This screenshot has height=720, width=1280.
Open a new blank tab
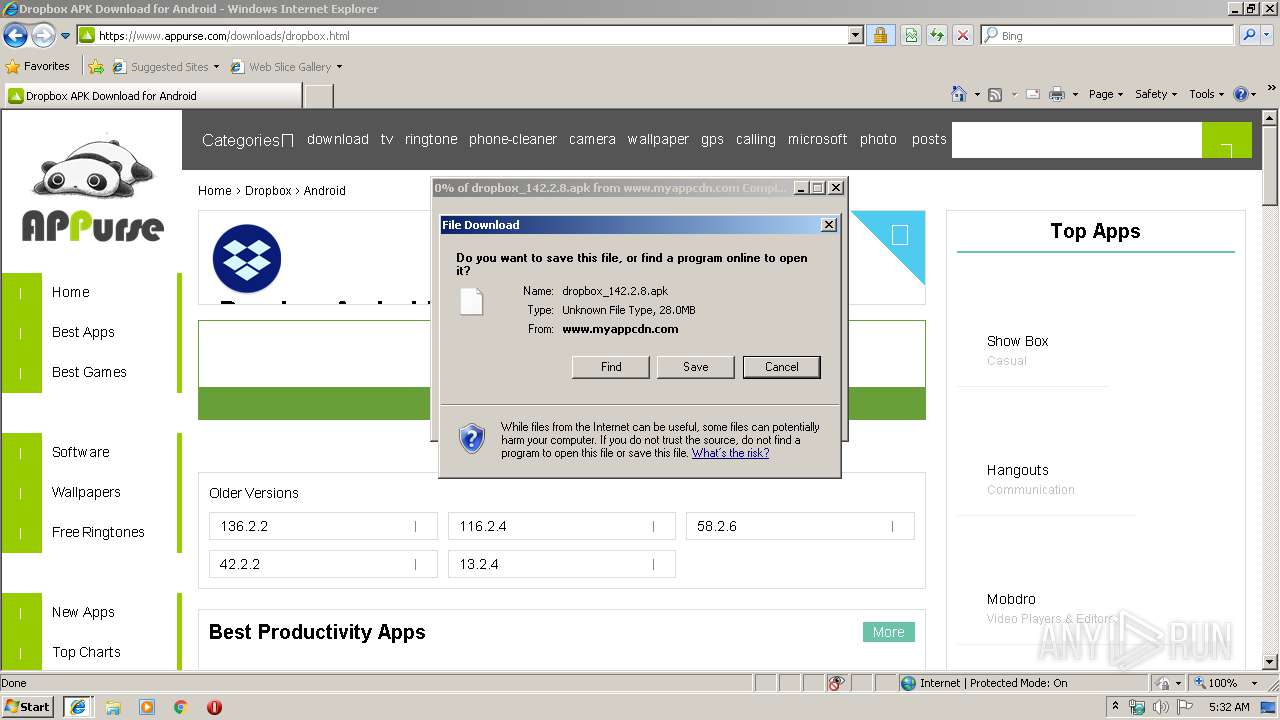point(318,96)
